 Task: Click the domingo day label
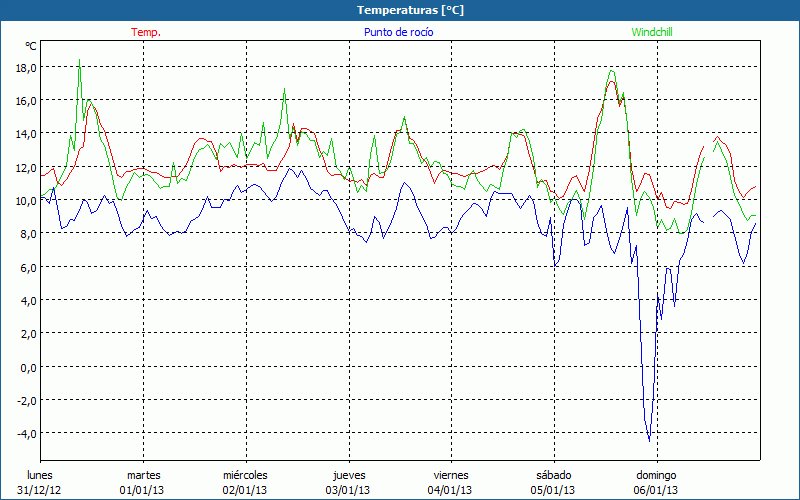point(656,475)
